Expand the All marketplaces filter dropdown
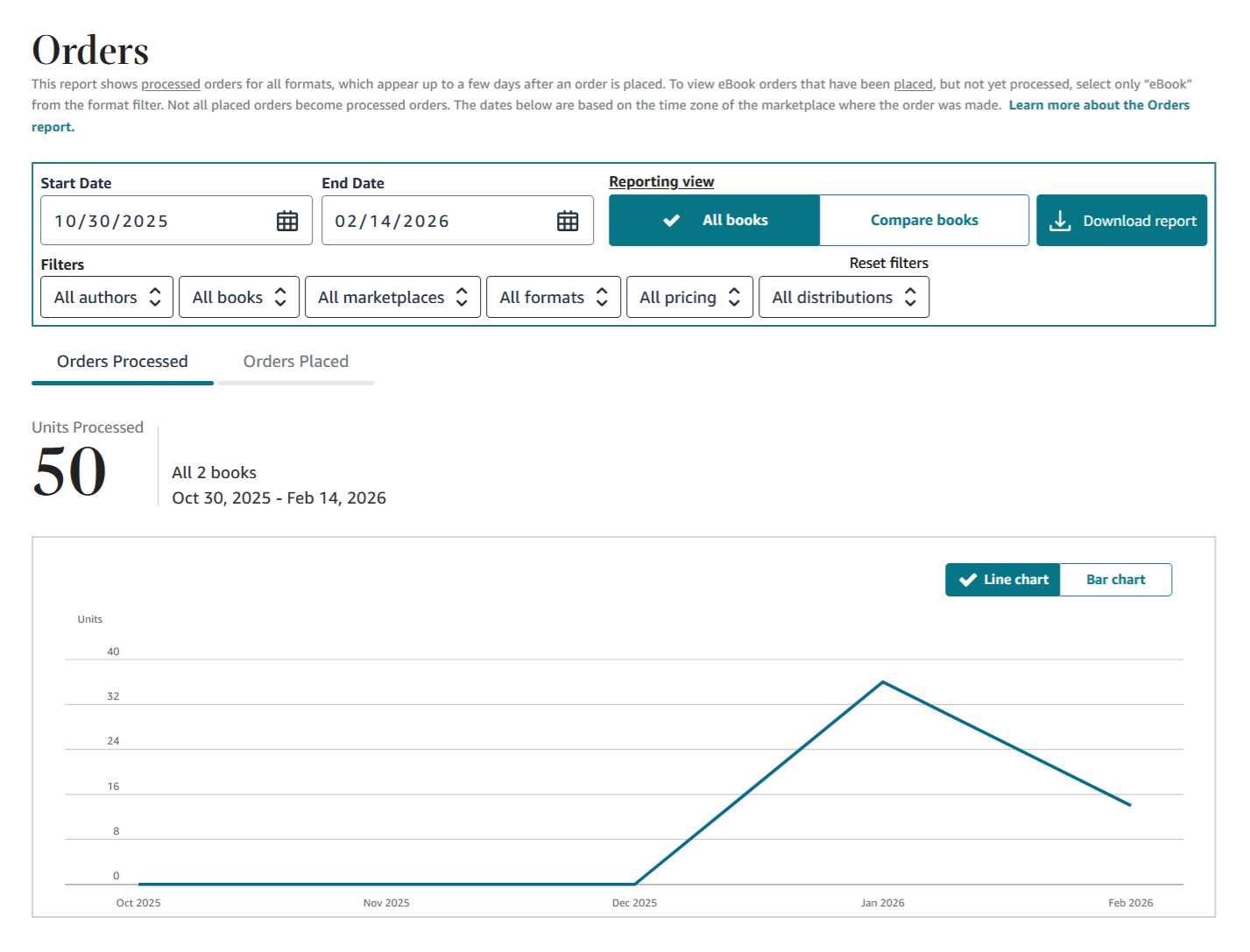This screenshot has width=1250, height=952. 392,298
